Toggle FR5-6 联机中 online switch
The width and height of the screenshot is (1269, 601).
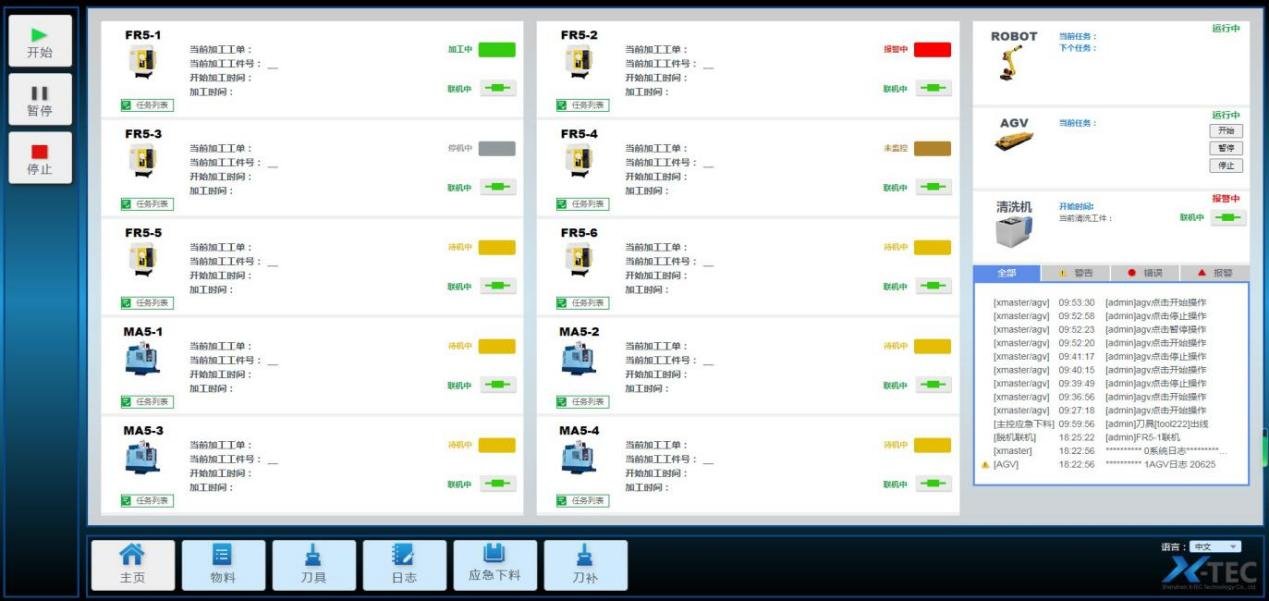(933, 286)
